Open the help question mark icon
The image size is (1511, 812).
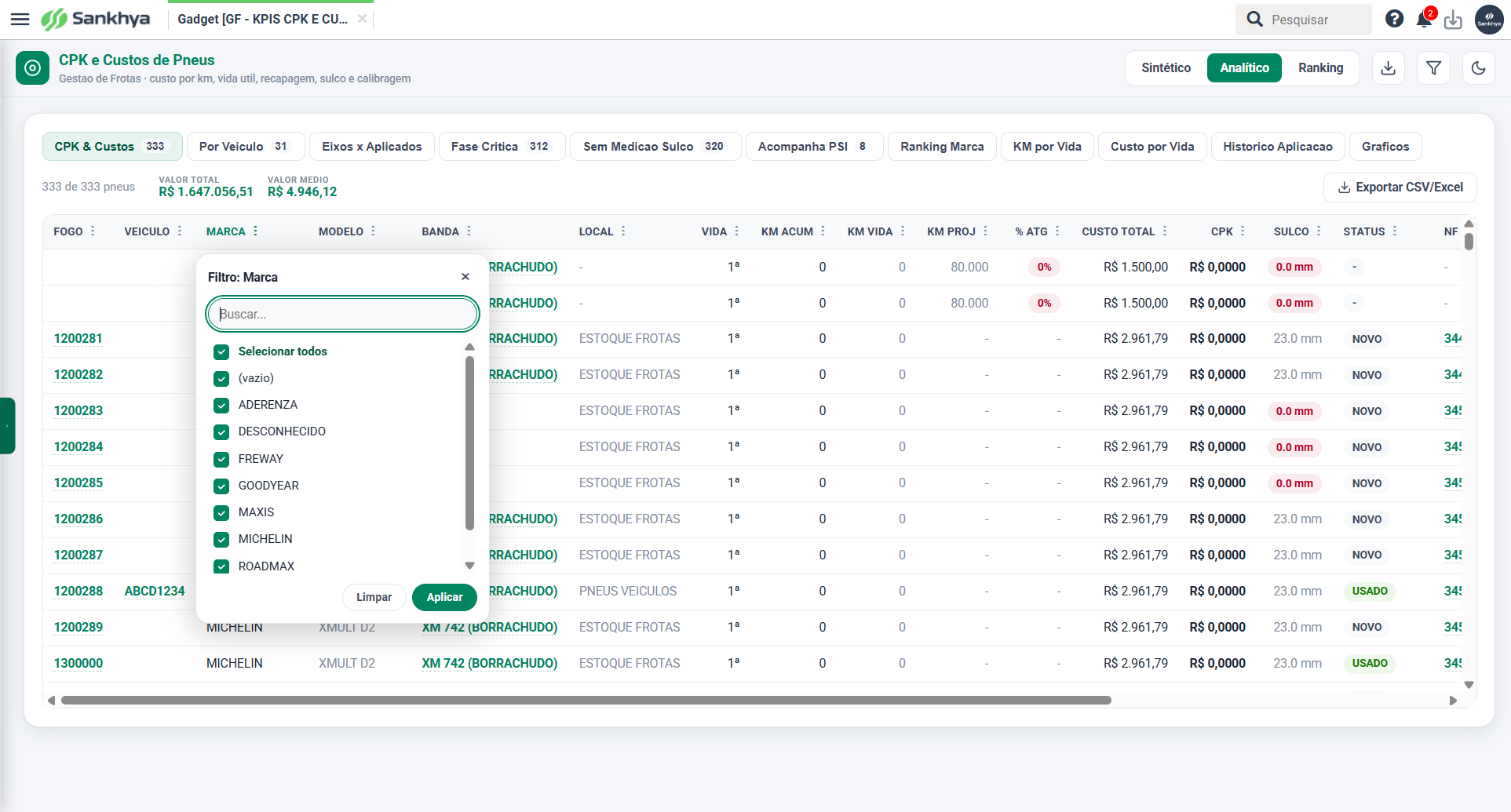[x=1394, y=19]
